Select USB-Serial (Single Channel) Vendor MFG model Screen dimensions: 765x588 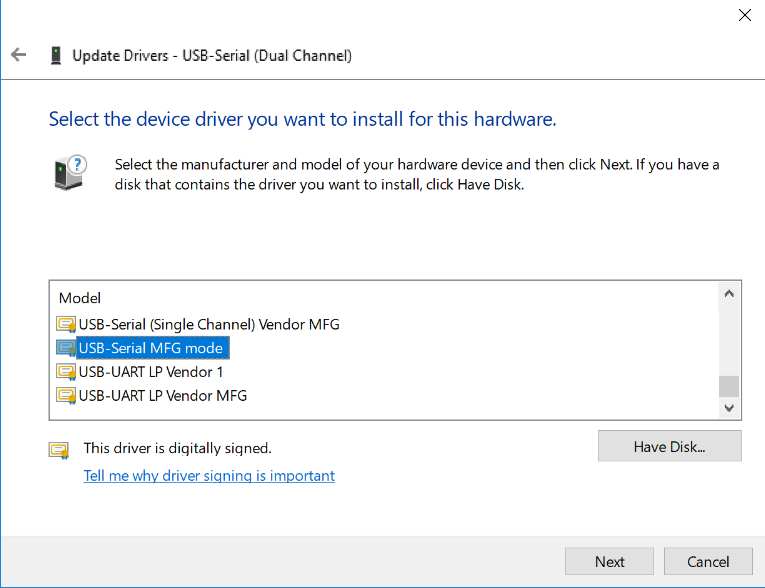pos(209,324)
